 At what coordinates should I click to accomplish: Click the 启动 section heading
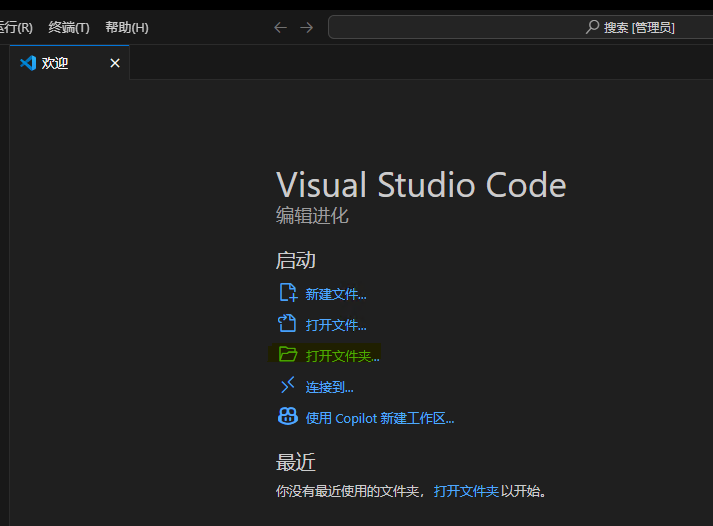(x=296, y=260)
